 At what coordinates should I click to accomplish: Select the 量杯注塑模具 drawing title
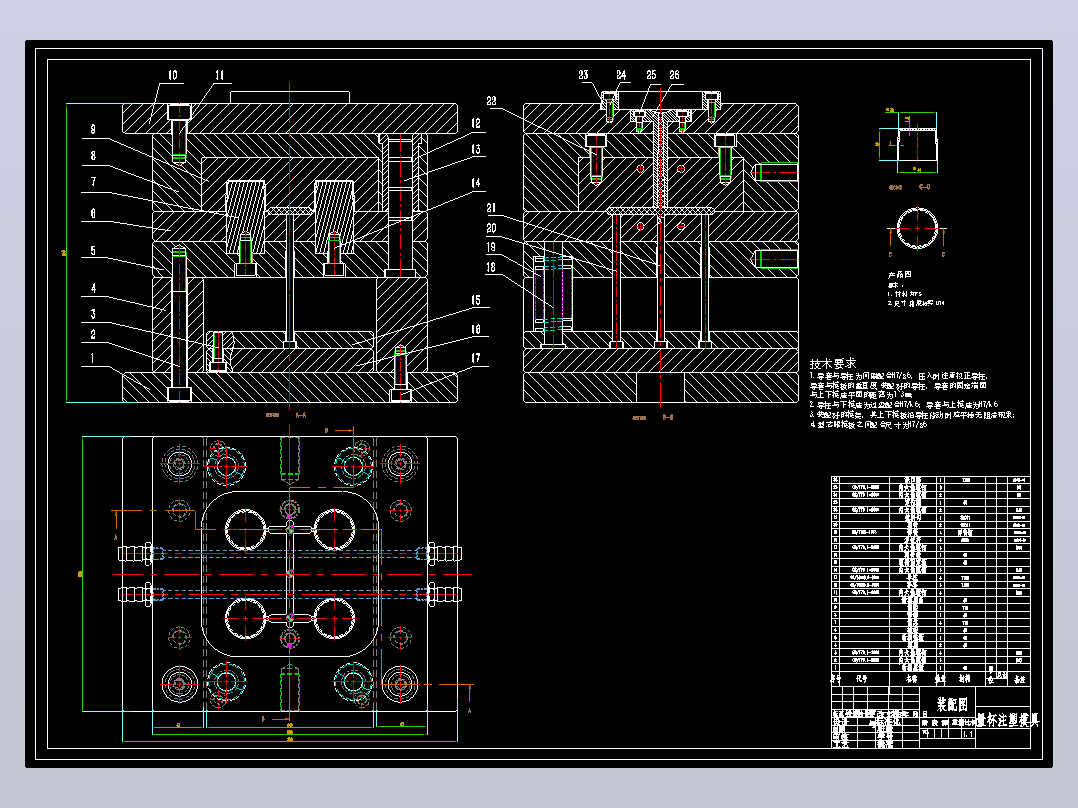[1007, 720]
